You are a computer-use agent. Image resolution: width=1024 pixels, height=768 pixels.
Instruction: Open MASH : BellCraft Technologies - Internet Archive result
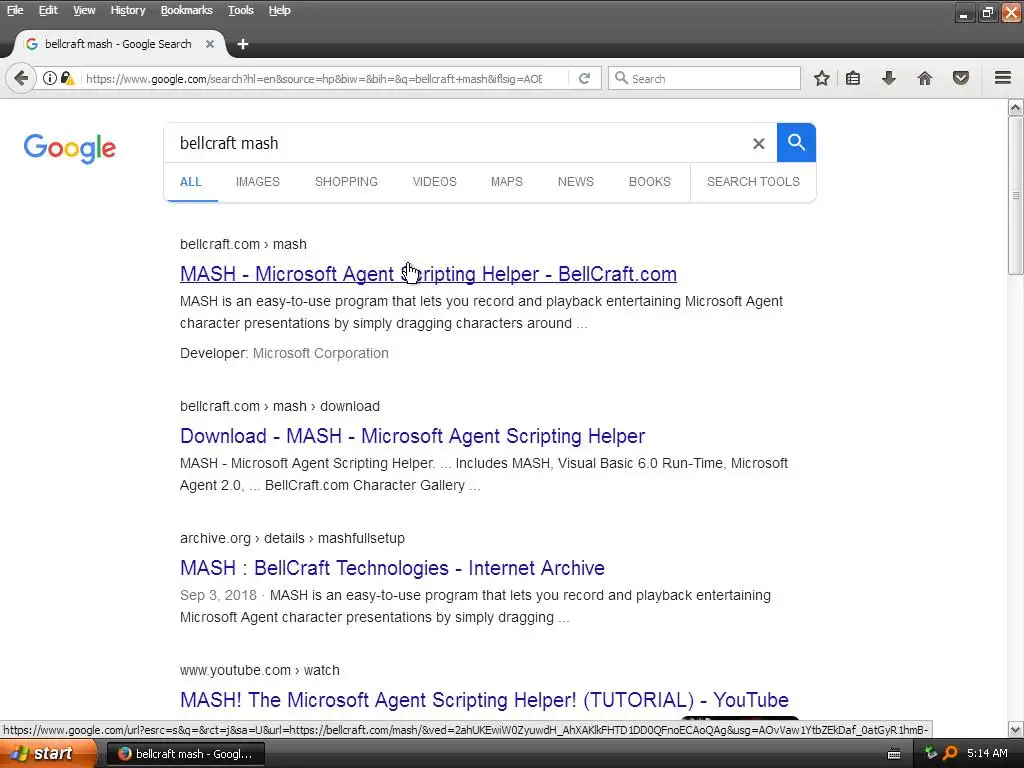coord(392,568)
